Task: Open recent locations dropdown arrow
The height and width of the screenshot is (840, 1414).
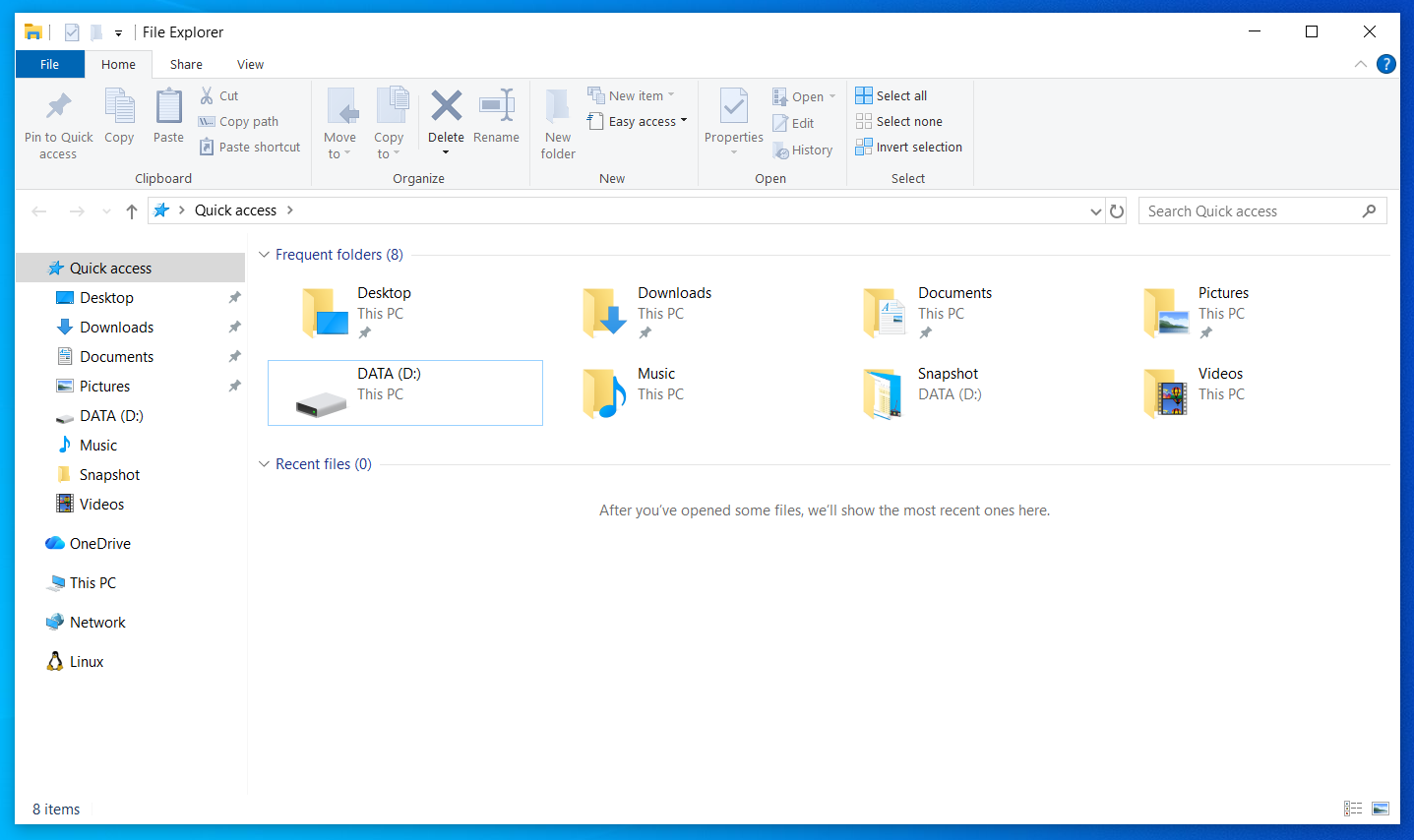Action: [106, 210]
